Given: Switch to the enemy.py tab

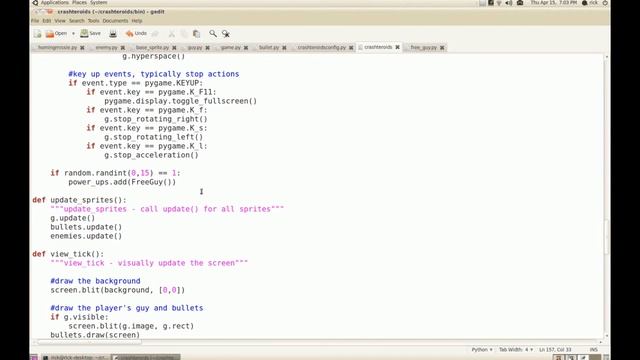Looking at the screenshot, I should pos(106,48).
